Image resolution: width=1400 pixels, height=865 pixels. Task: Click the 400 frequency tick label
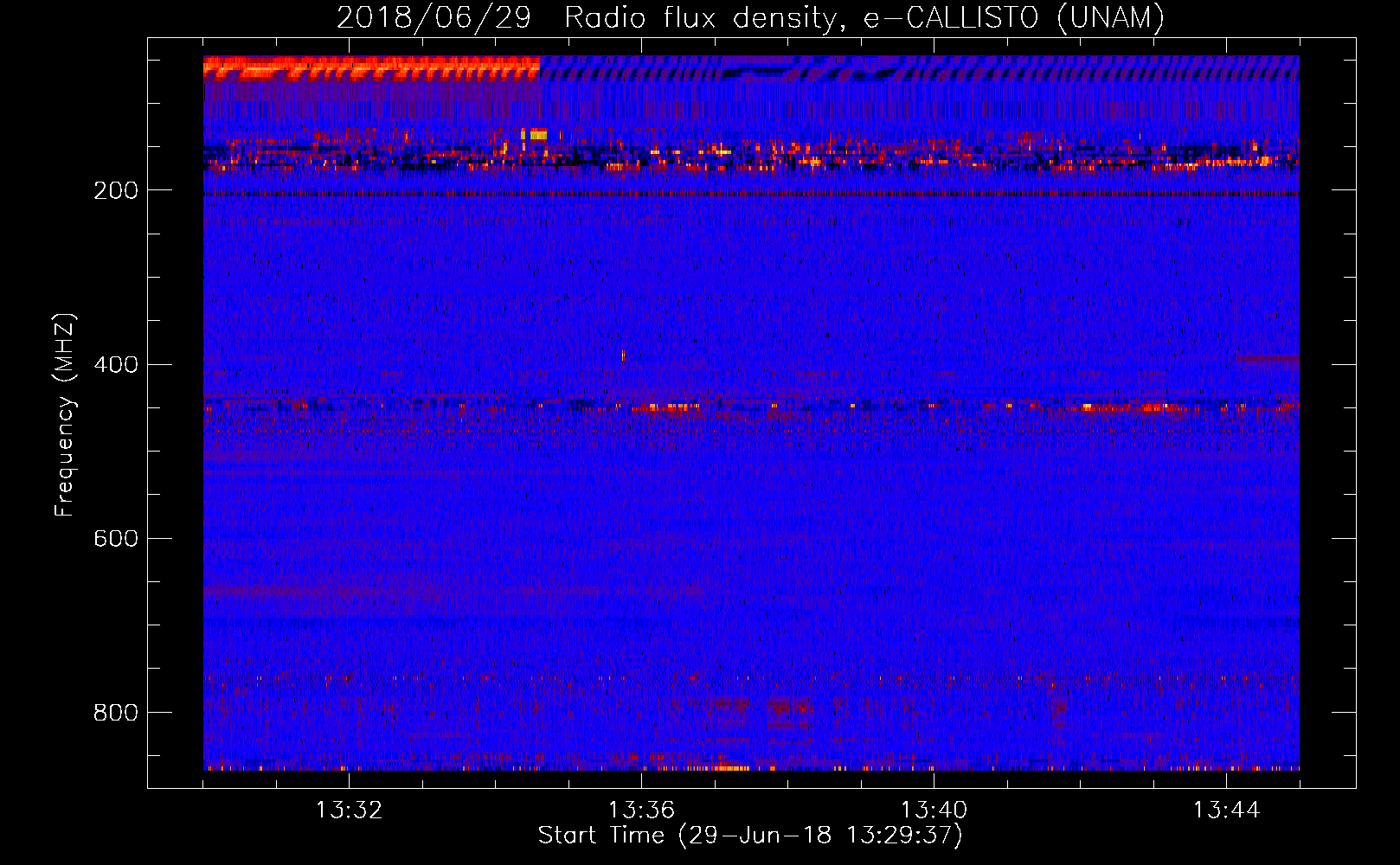tap(115, 364)
